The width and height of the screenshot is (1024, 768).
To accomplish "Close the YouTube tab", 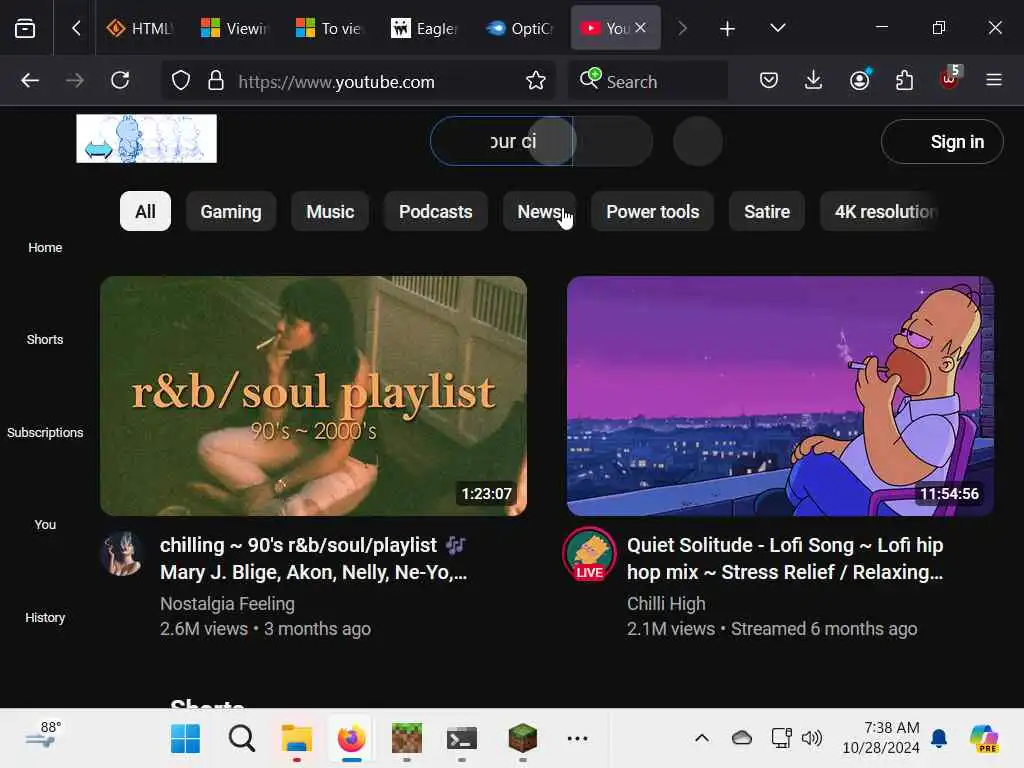I will coord(641,27).
